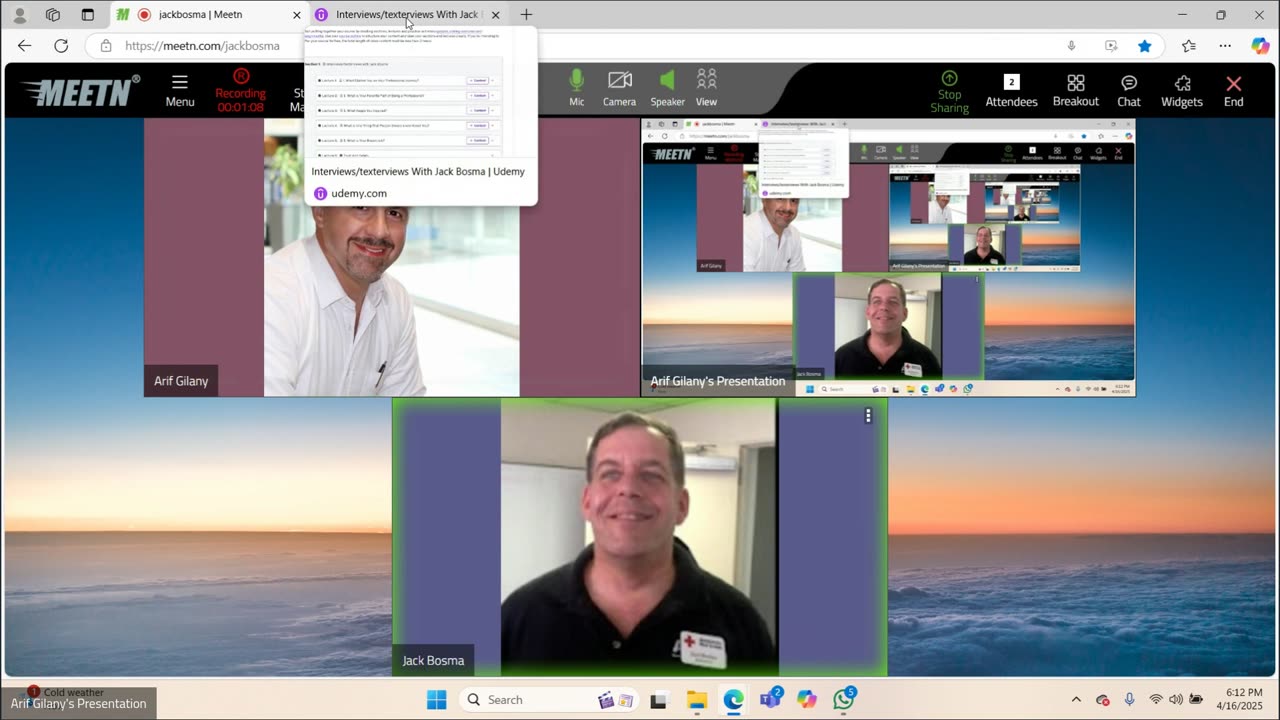The height and width of the screenshot is (720, 1280).
Task: Click the Recording indicator button
Action: coord(240,90)
